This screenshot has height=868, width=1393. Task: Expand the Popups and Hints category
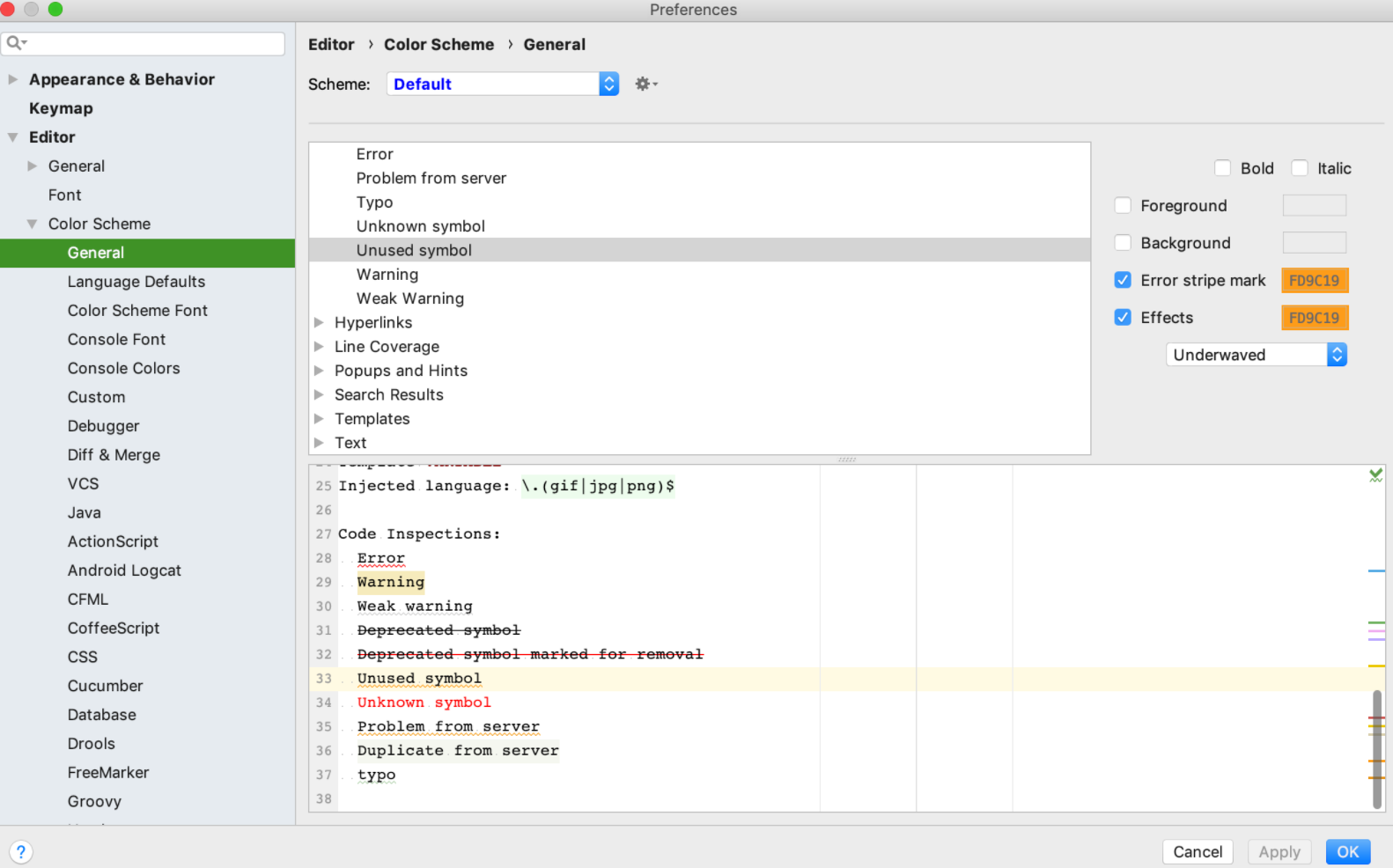[320, 371]
